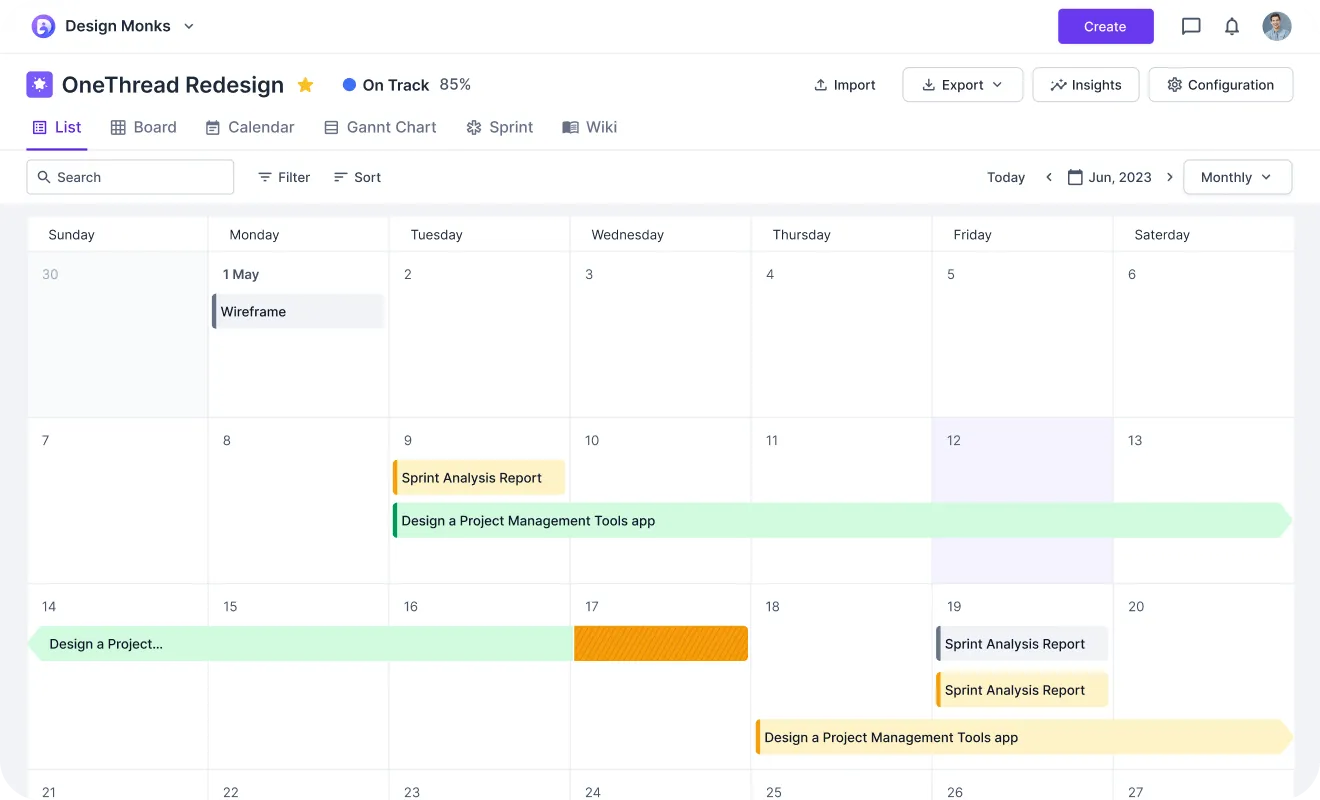Screen dimensions: 1320x800
Task: Switch to the Sprint tab
Action: (x=500, y=127)
